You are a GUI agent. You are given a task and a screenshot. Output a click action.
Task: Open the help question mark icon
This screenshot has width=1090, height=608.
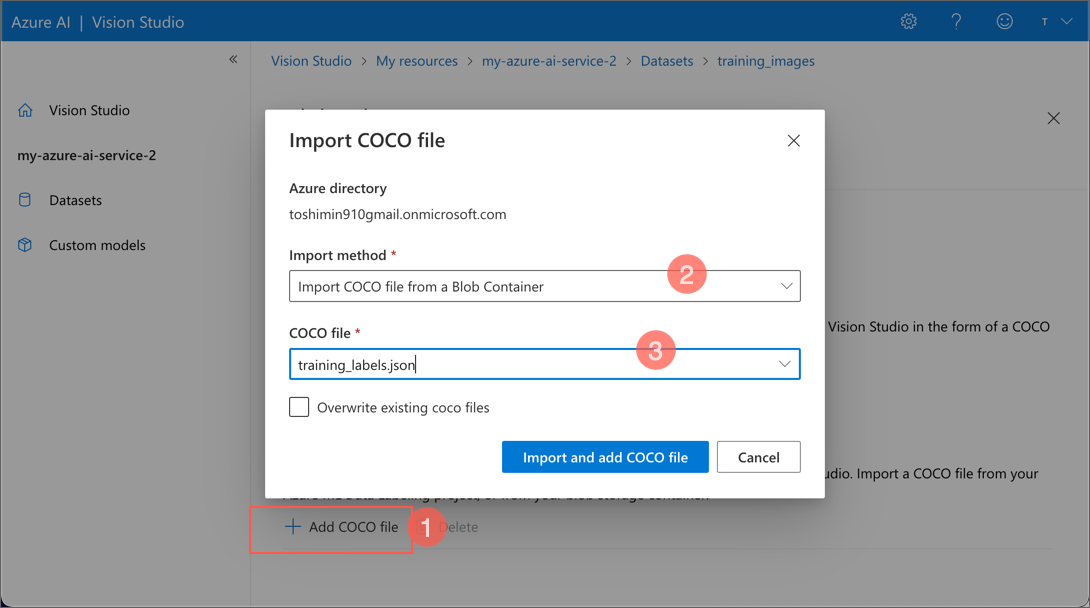[x=957, y=22]
